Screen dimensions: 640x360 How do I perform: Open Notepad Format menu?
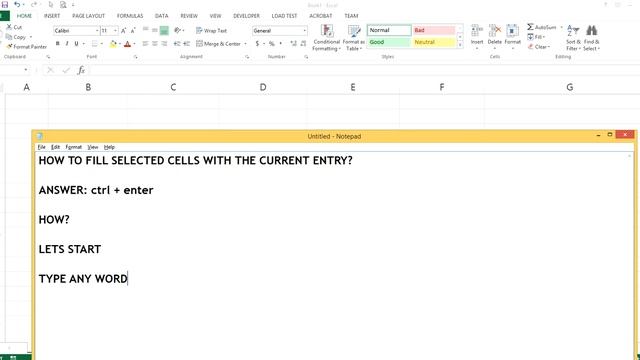[73, 147]
